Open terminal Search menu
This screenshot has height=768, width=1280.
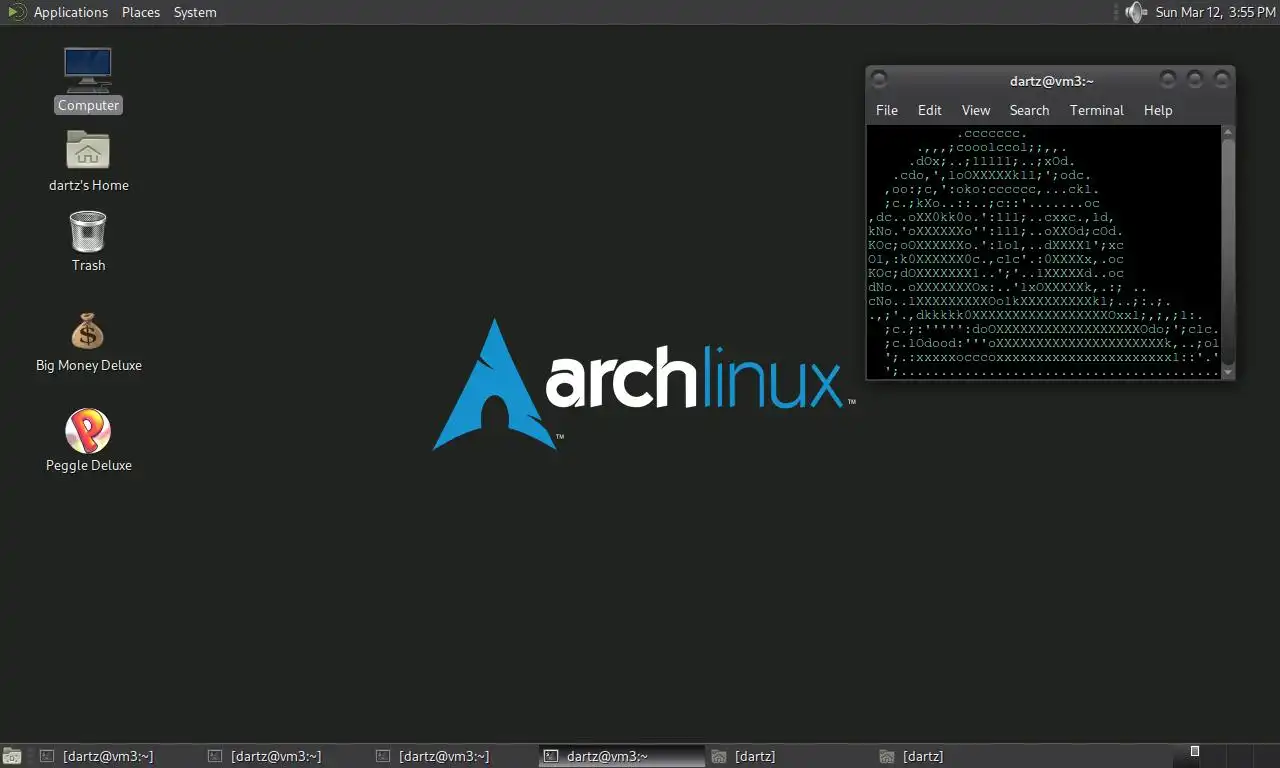pyautogui.click(x=1029, y=110)
